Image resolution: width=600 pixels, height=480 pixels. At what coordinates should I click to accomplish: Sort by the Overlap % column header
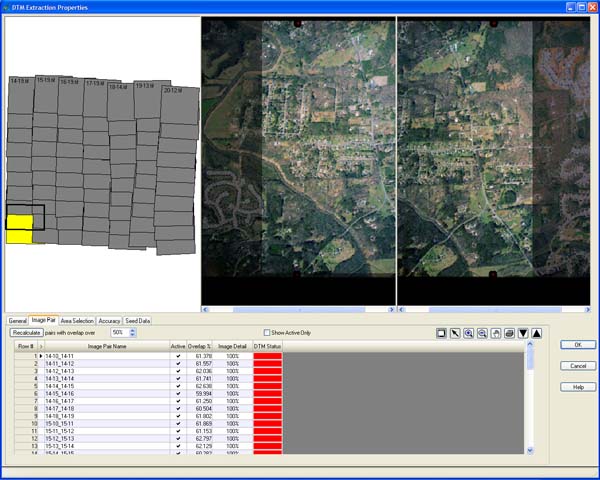200,346
